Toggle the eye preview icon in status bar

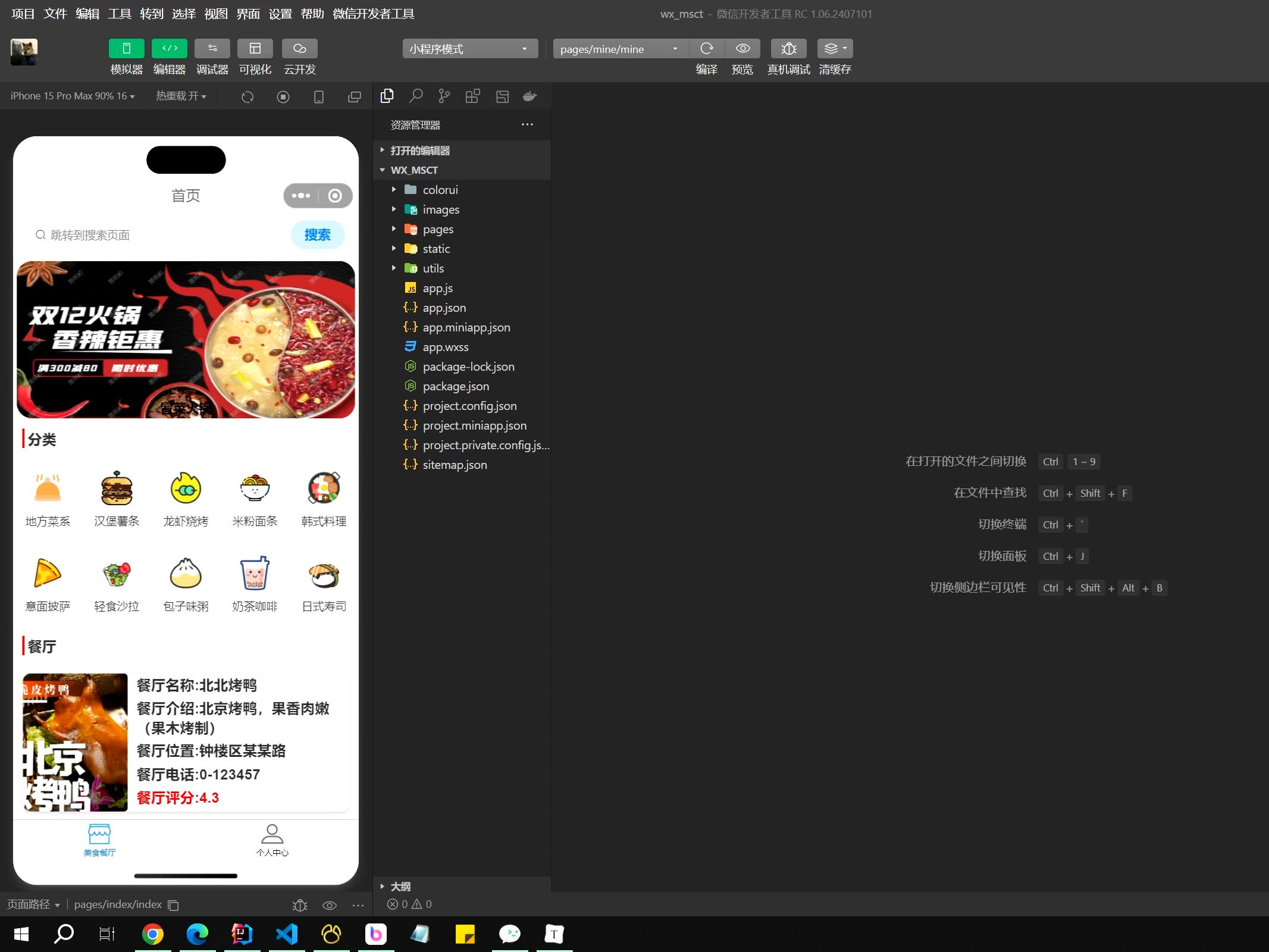(329, 905)
